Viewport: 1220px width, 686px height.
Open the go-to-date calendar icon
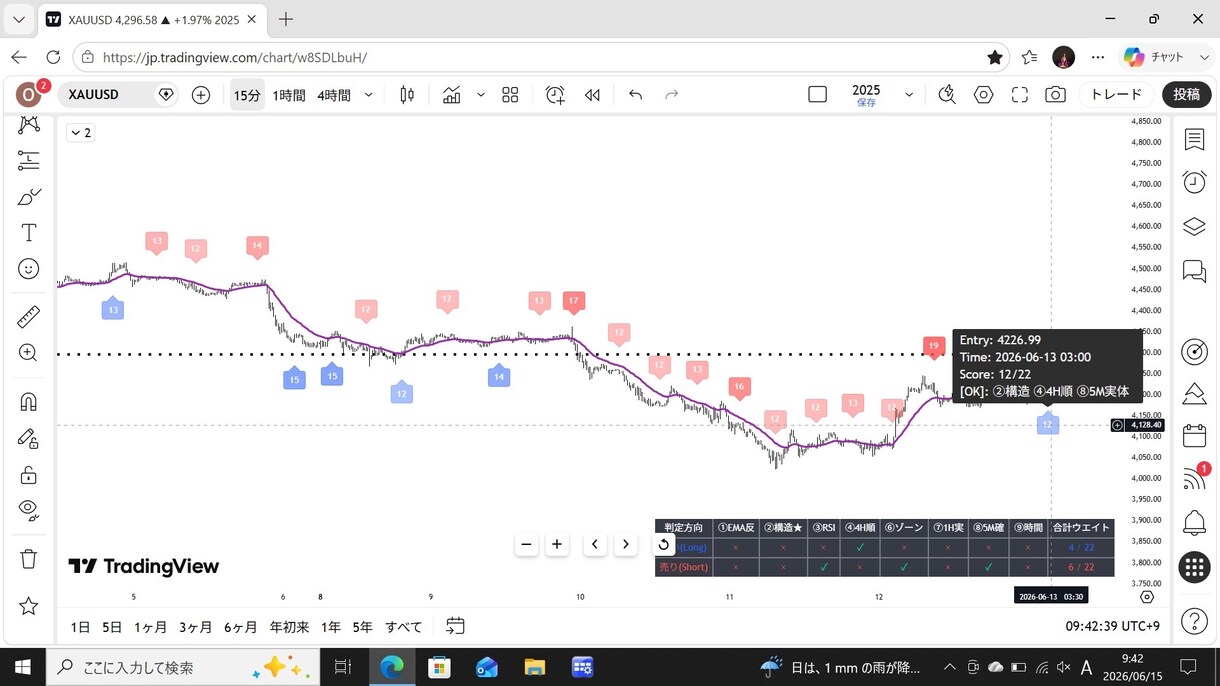pos(455,626)
